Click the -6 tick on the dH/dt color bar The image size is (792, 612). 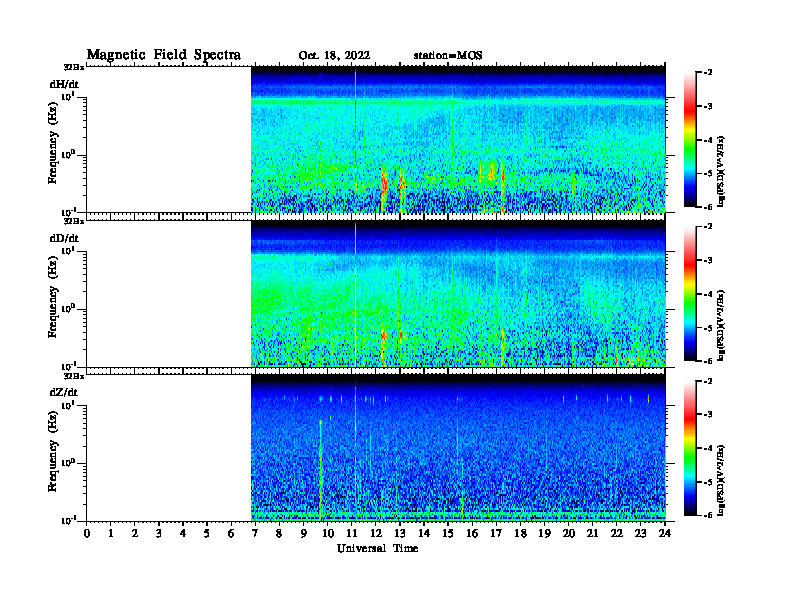[x=707, y=207]
